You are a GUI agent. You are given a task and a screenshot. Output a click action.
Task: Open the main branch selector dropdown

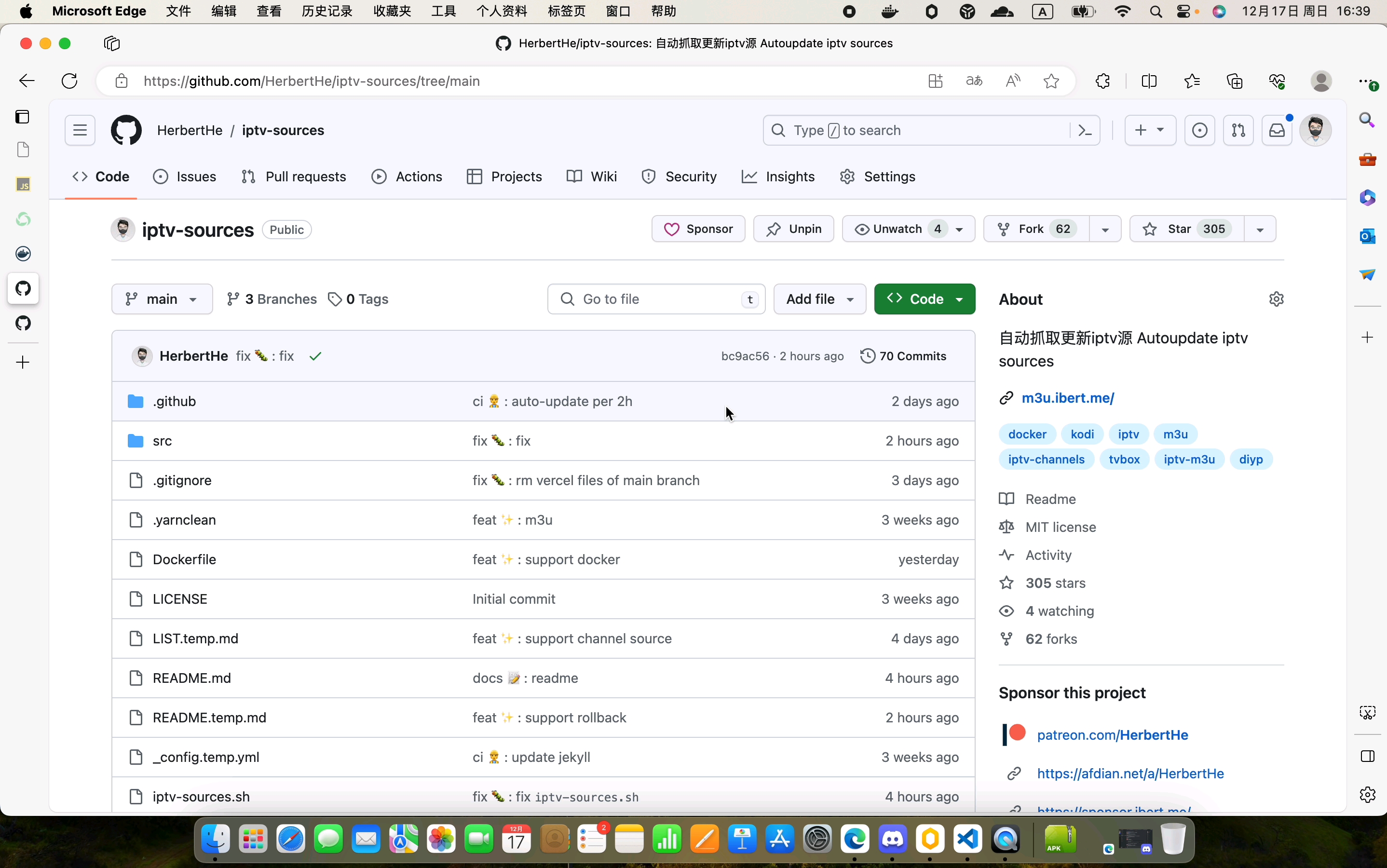coord(162,299)
